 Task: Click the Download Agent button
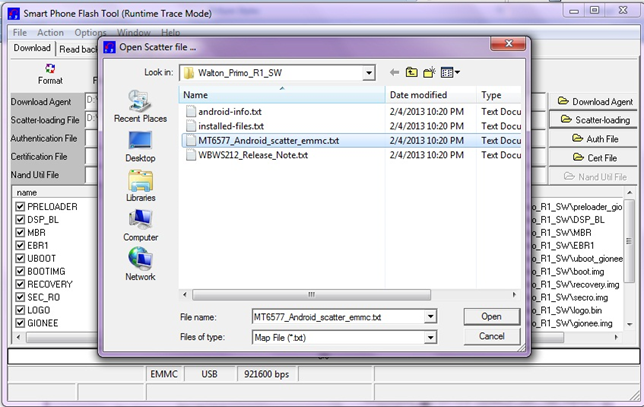point(595,101)
